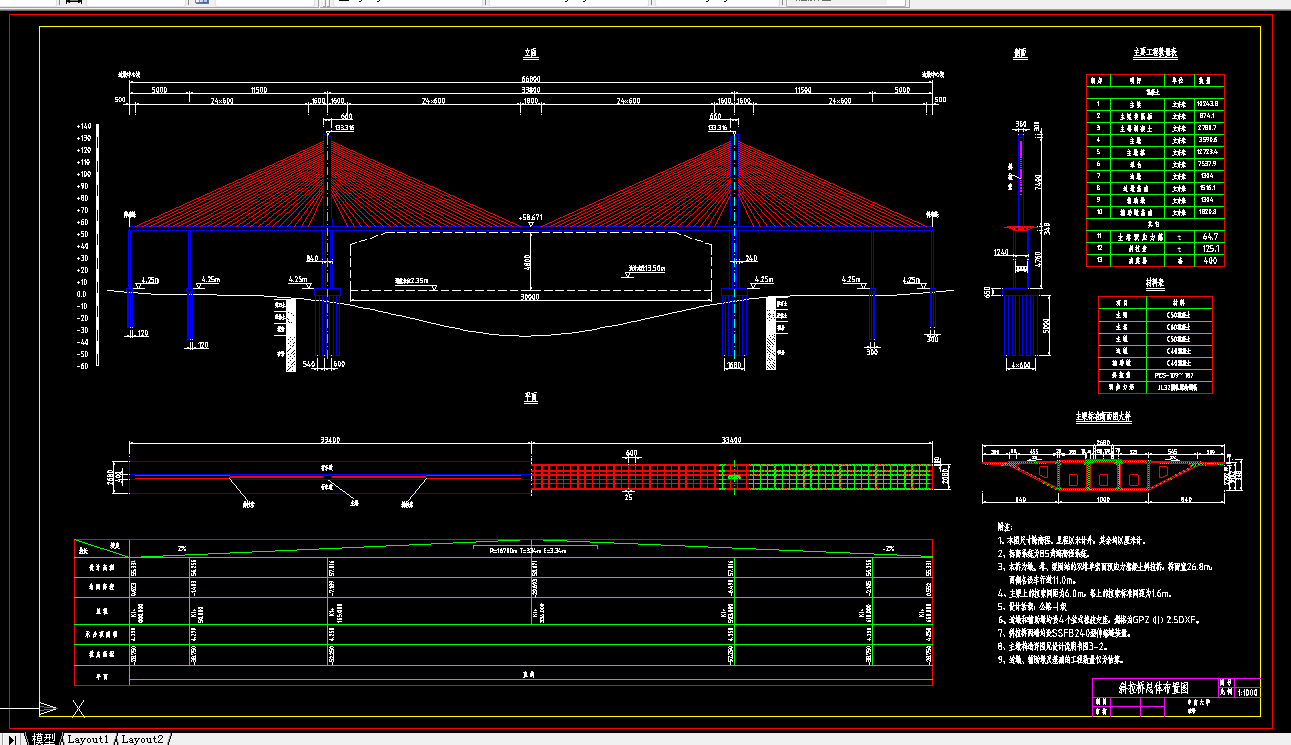
Task: Select the 30000 navigation clearance dimension
Action: click(x=529, y=296)
